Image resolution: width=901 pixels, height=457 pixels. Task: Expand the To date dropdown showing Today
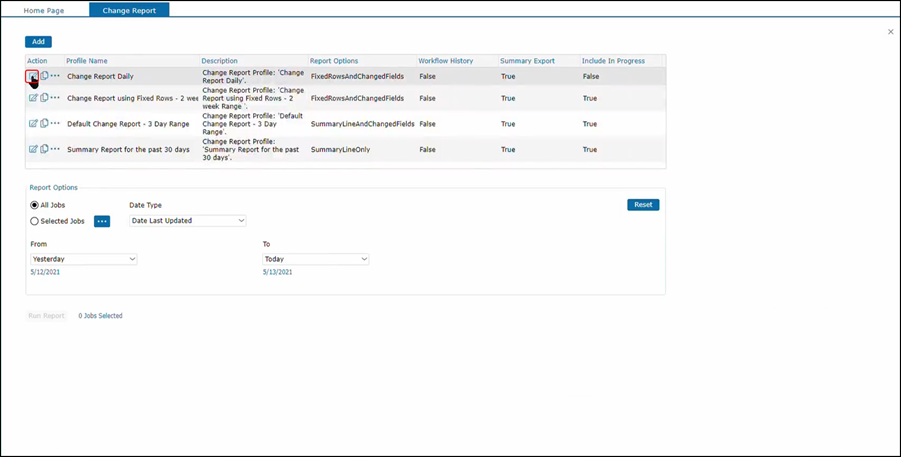315,259
